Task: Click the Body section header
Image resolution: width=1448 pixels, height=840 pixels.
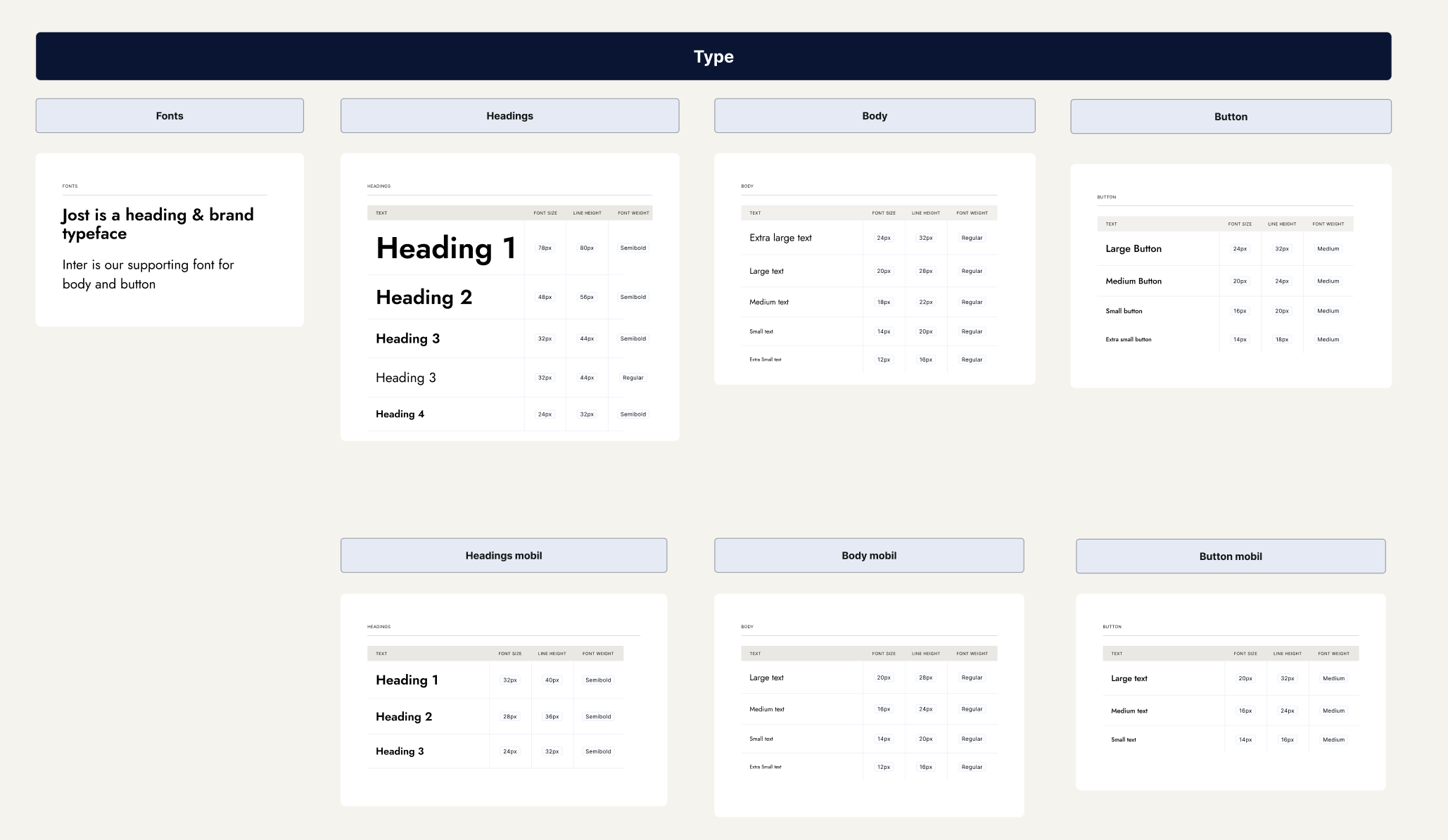Action: [x=875, y=116]
